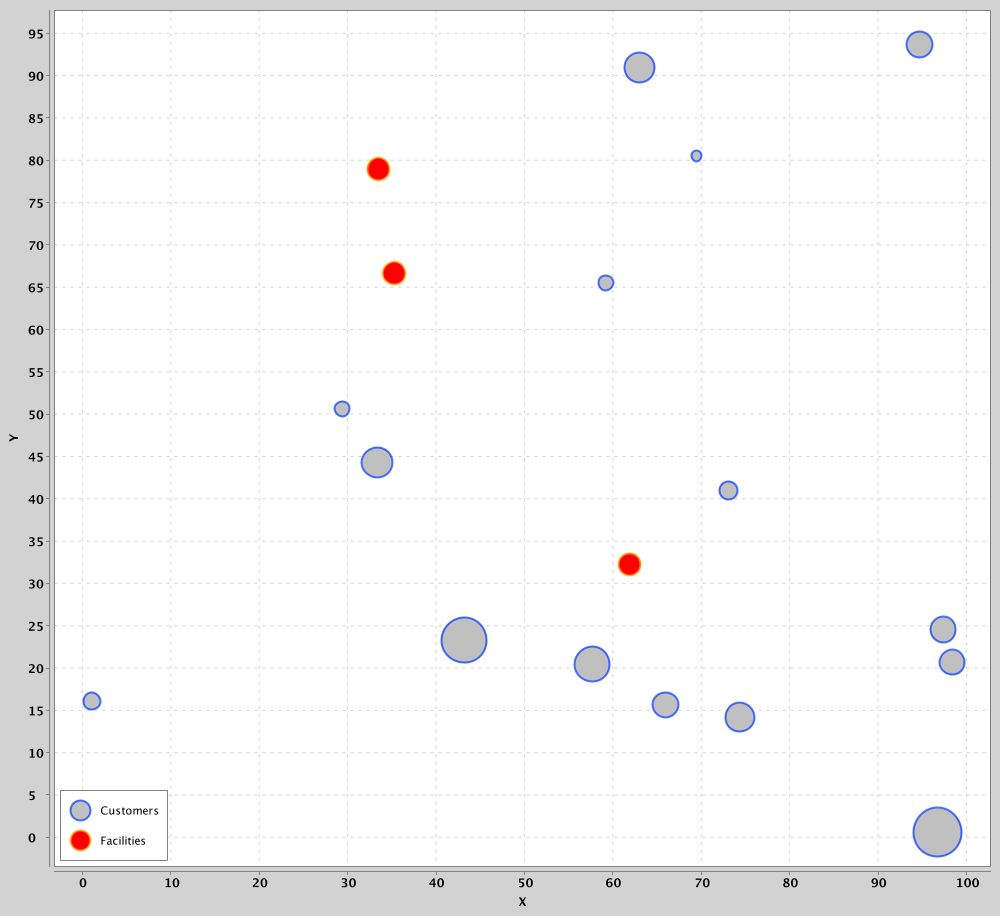Click the X-axis tick label 100

click(967, 883)
